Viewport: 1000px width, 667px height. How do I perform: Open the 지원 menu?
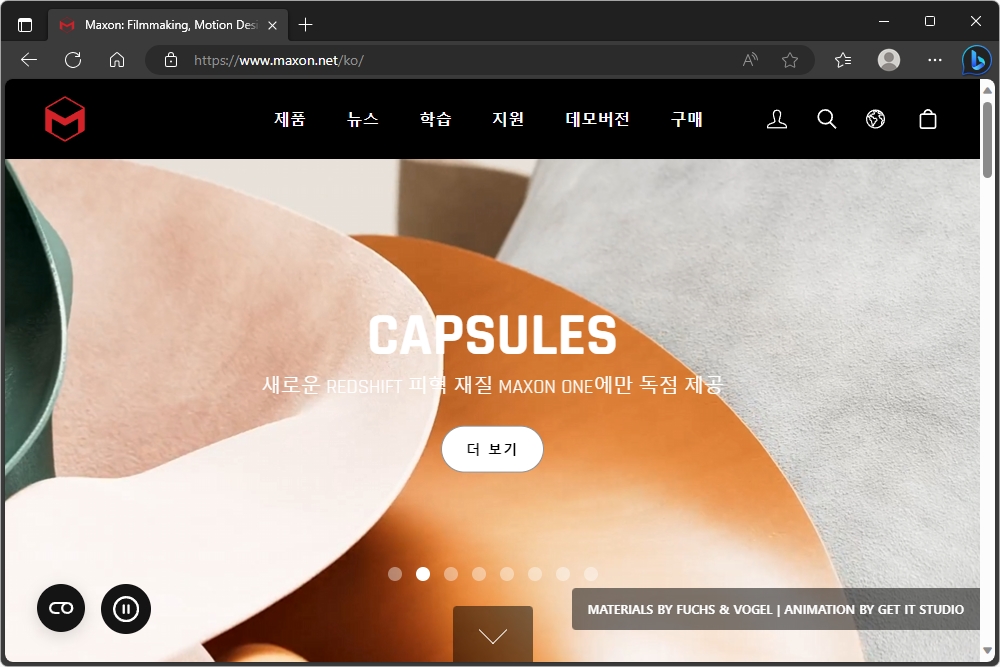(x=508, y=119)
